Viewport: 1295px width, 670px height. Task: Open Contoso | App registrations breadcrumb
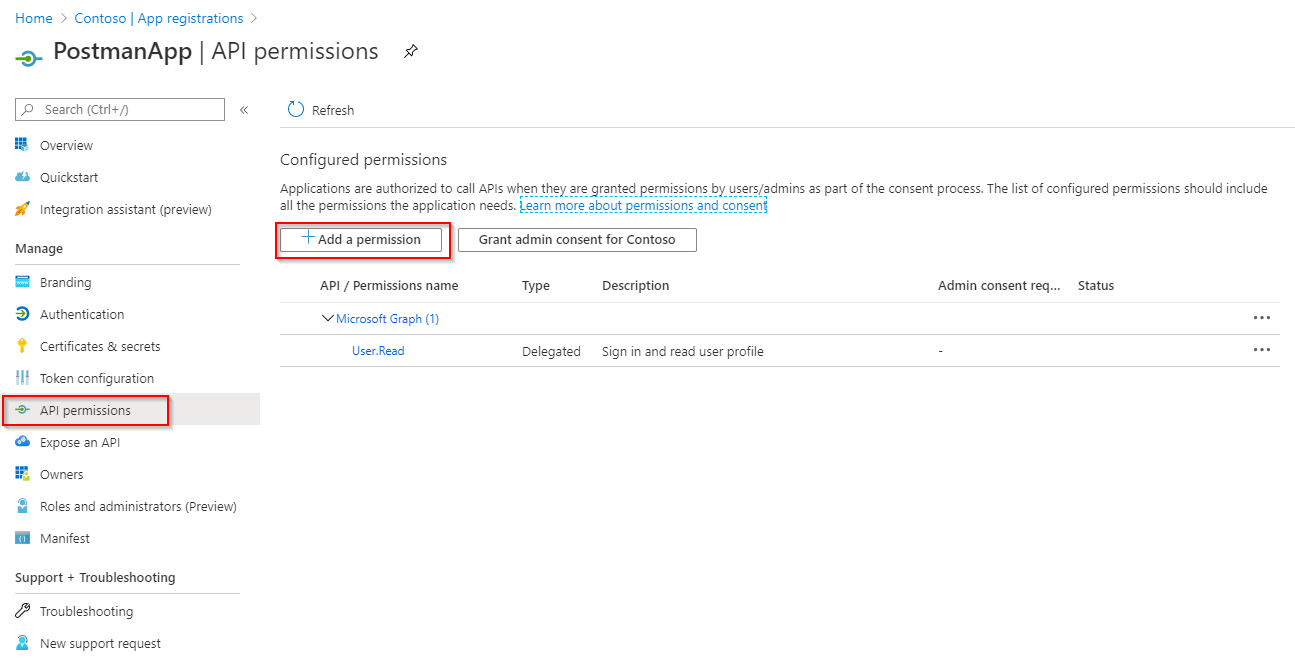tap(159, 18)
